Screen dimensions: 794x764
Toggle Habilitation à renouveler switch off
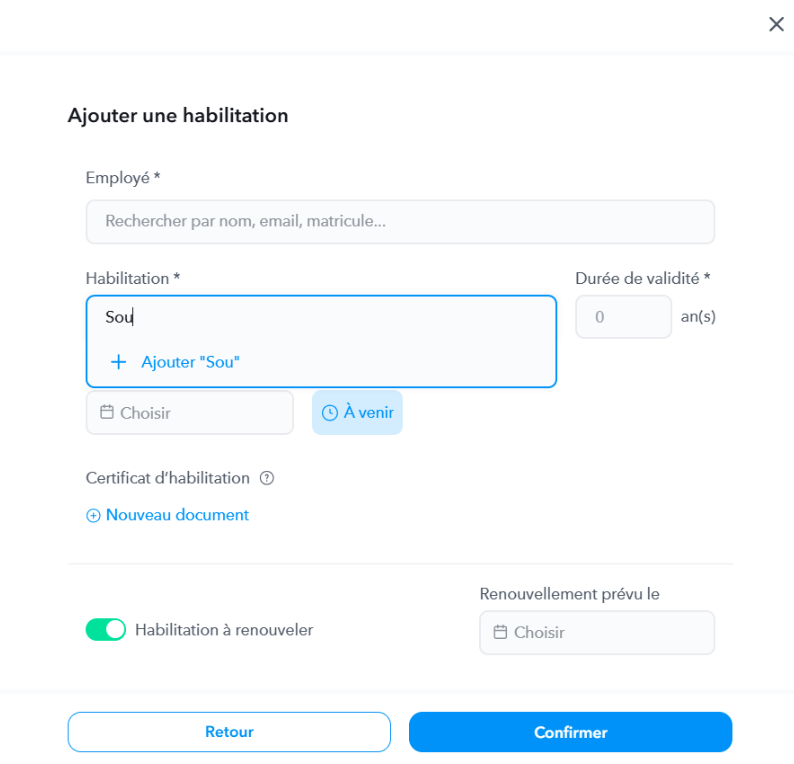tap(106, 629)
